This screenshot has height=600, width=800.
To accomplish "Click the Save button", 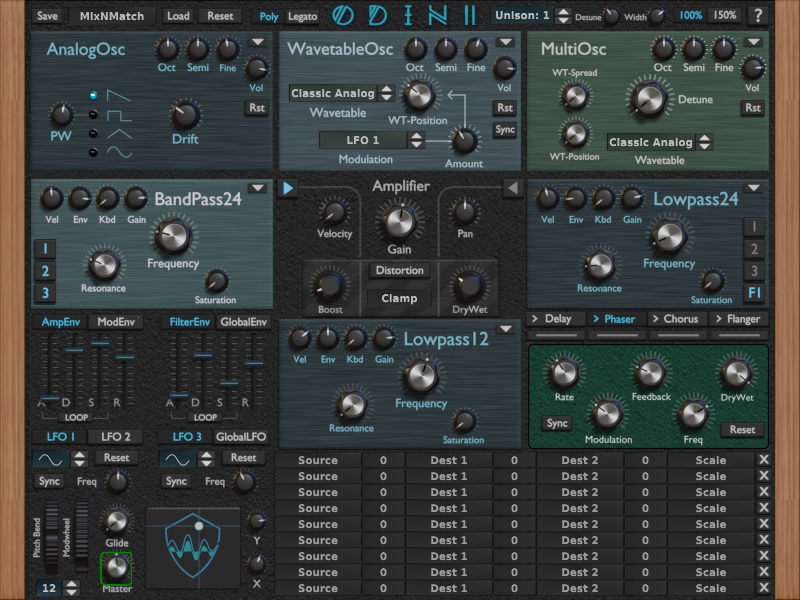I will [x=47, y=16].
